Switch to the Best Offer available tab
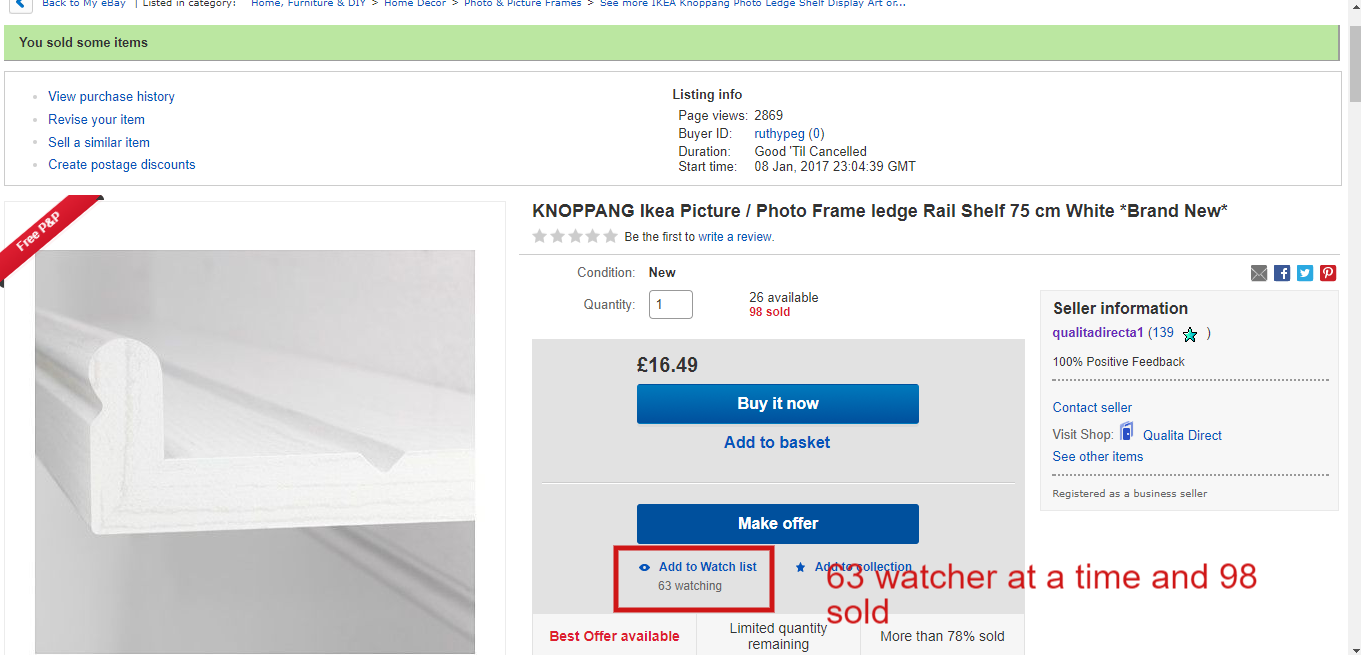The height and width of the screenshot is (655, 1361). (x=614, y=634)
